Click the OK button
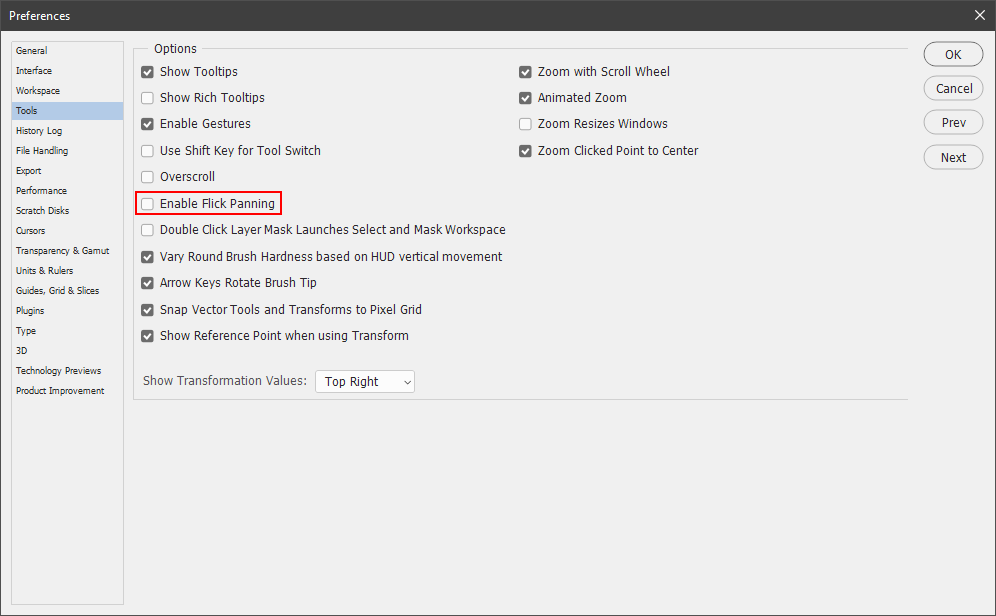Image resolution: width=996 pixels, height=616 pixels. 953,55
